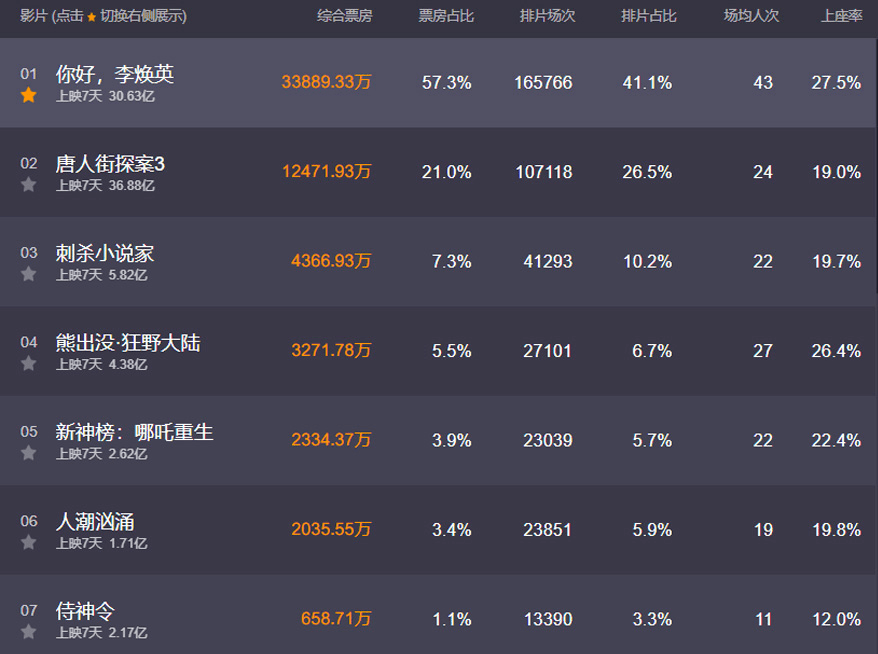Sort by 上座率 column header
The image size is (878, 654).
[841, 17]
